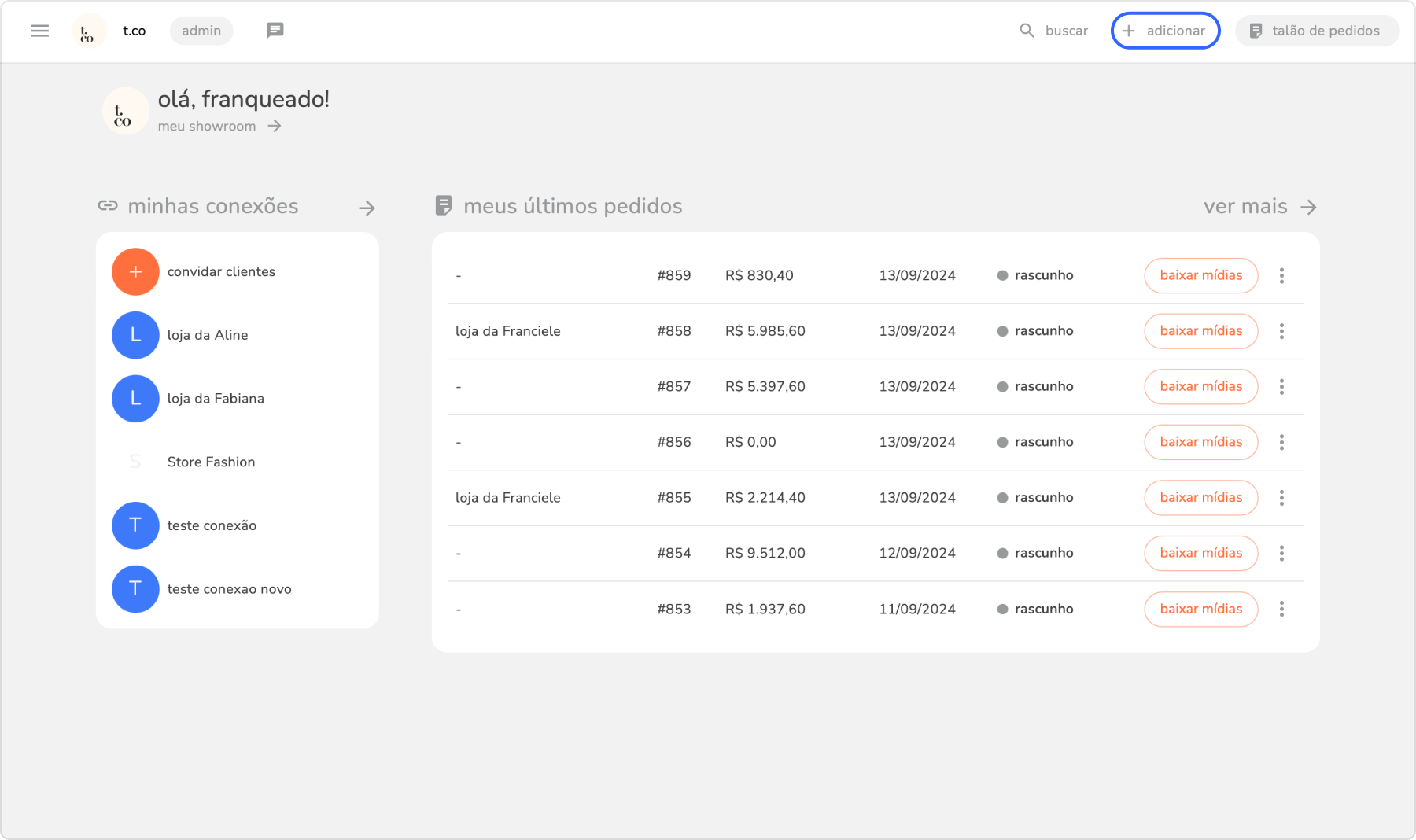
Task: Click baixar mídias for order #854
Action: pos(1200,553)
